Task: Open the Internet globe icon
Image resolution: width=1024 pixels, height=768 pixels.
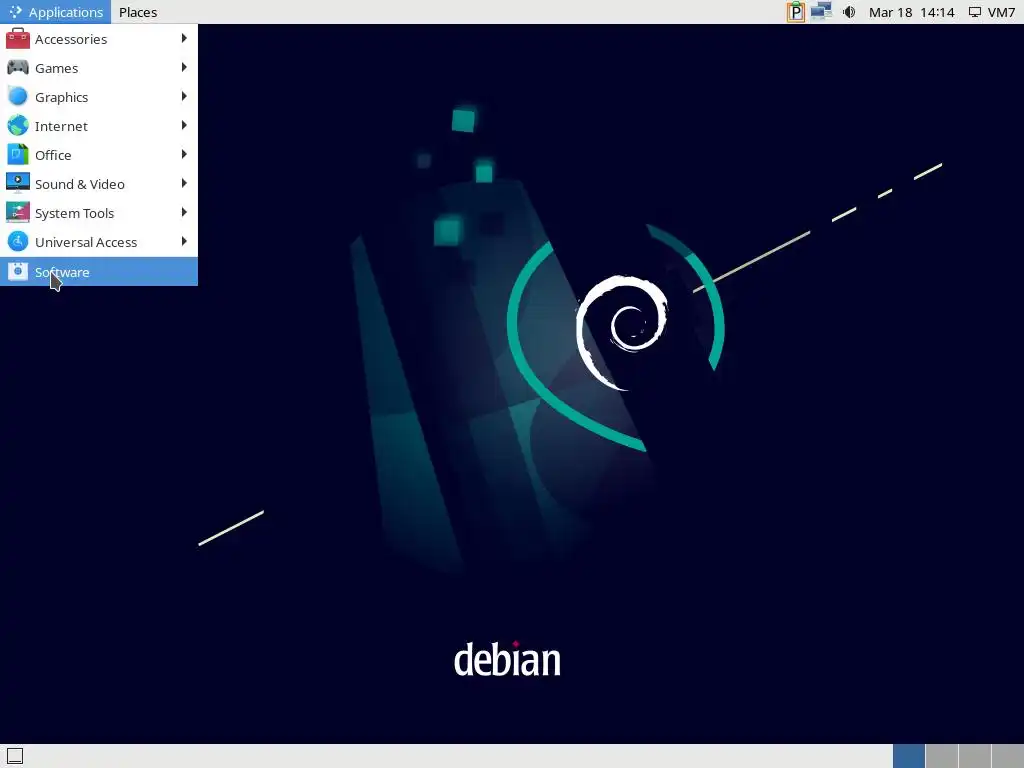Action: [x=18, y=125]
